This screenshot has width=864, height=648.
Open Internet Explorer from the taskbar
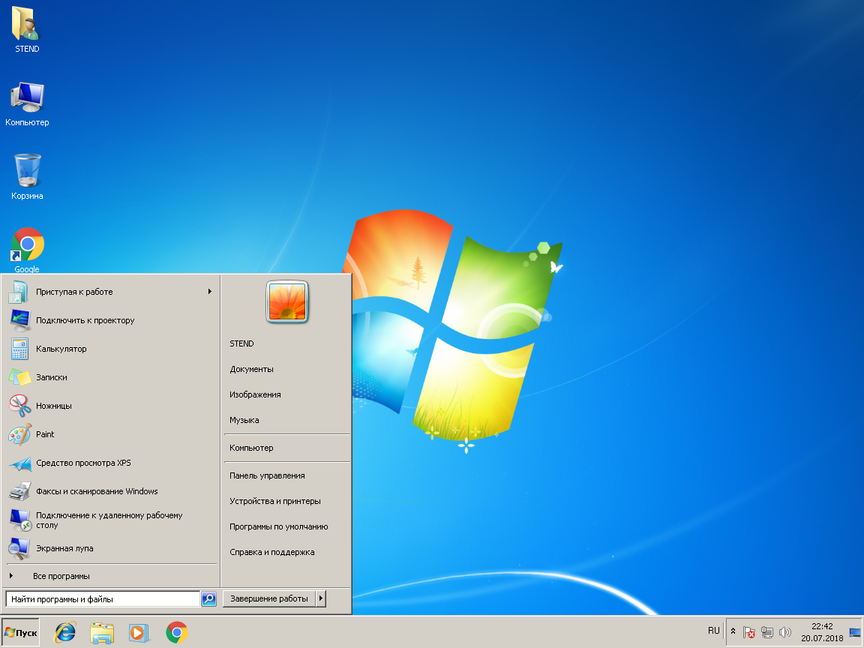pyautogui.click(x=65, y=632)
